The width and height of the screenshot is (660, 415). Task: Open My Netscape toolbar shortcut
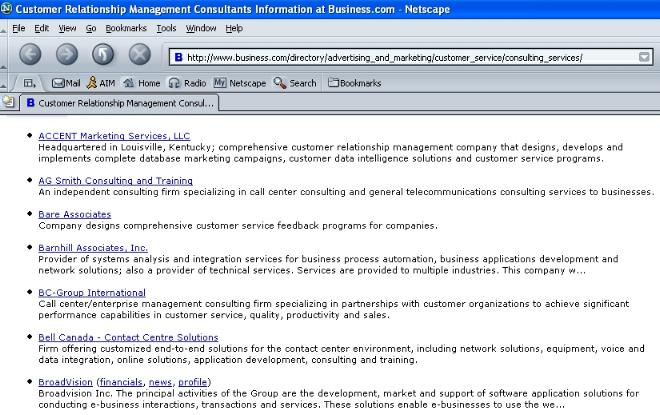[240, 83]
